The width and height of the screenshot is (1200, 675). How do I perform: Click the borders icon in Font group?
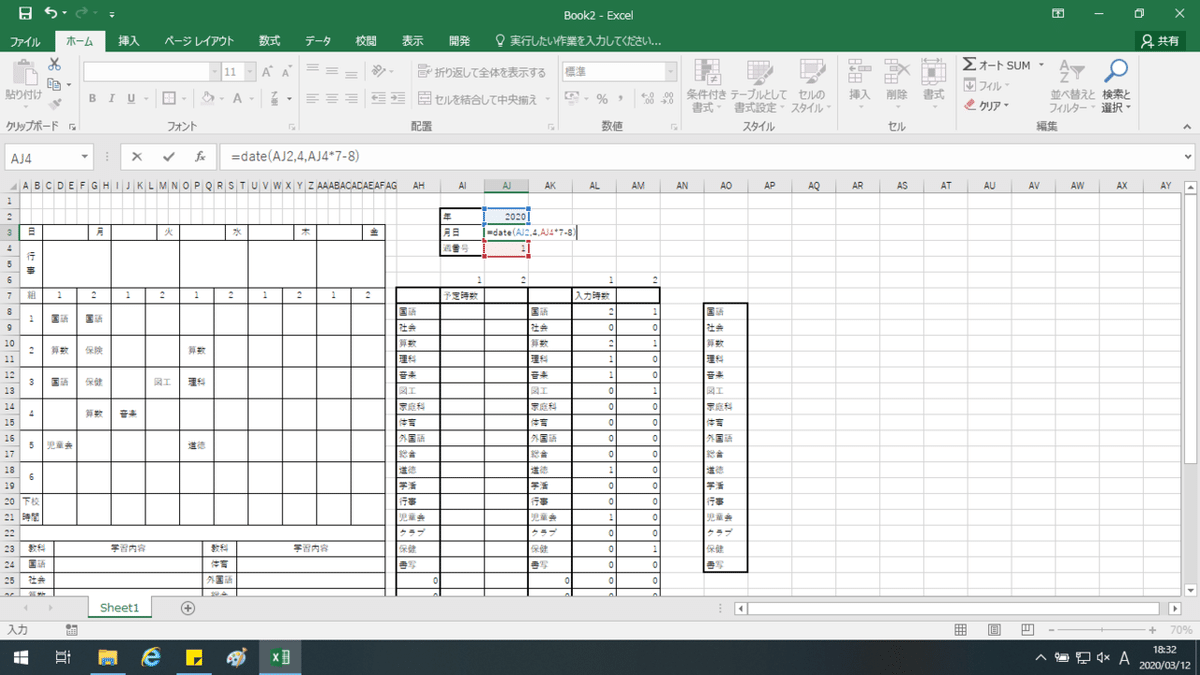(x=168, y=99)
